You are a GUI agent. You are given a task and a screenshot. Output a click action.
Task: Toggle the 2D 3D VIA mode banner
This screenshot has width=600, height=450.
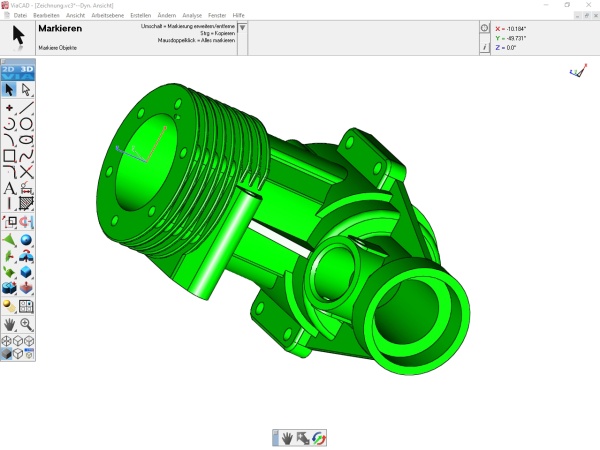(x=18, y=73)
